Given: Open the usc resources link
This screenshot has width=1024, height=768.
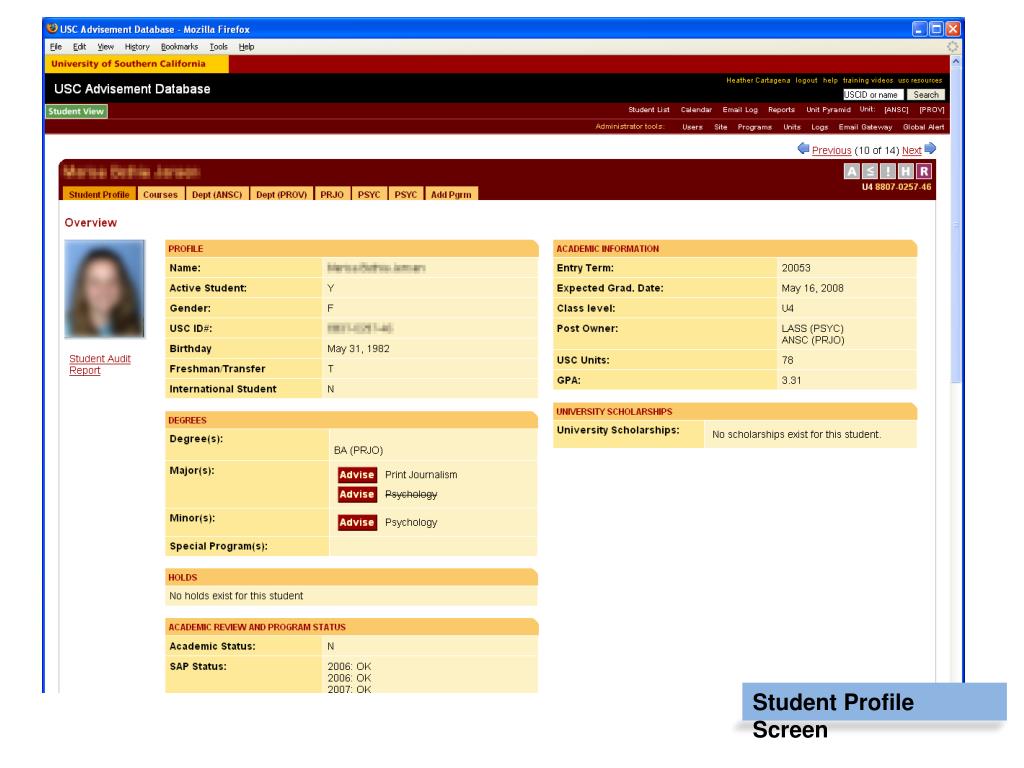Looking at the screenshot, I should (x=920, y=80).
